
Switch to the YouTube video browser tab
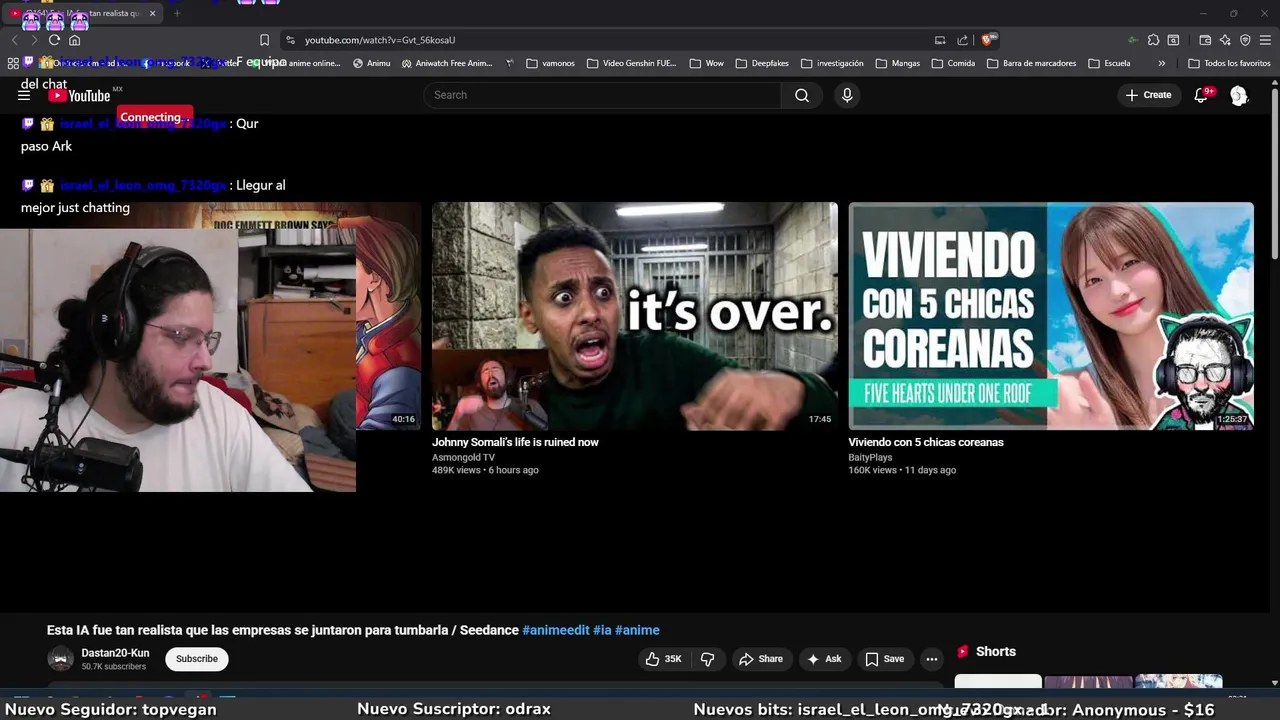pos(80,13)
